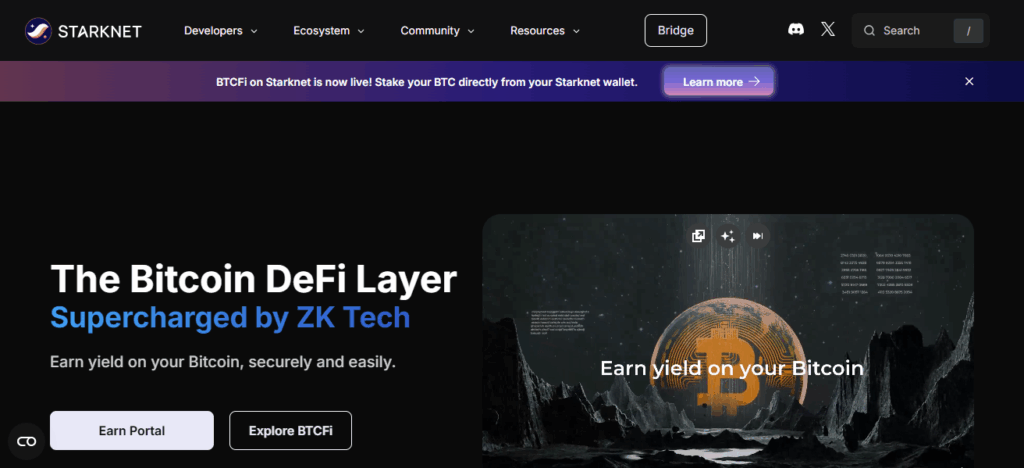Click the Starknet logo
The width and height of the screenshot is (1024, 468).
coord(83,31)
